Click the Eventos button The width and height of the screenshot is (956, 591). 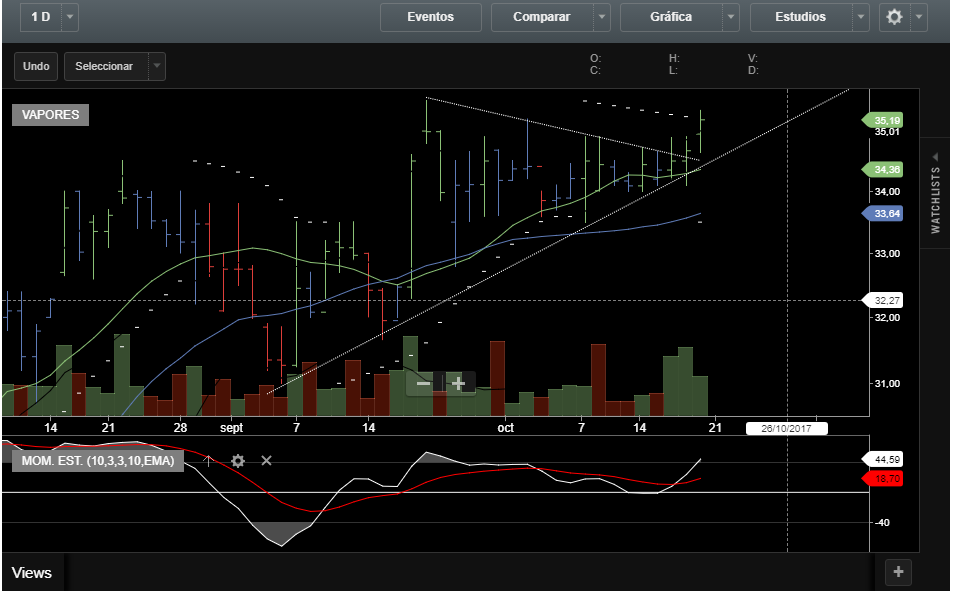430,17
